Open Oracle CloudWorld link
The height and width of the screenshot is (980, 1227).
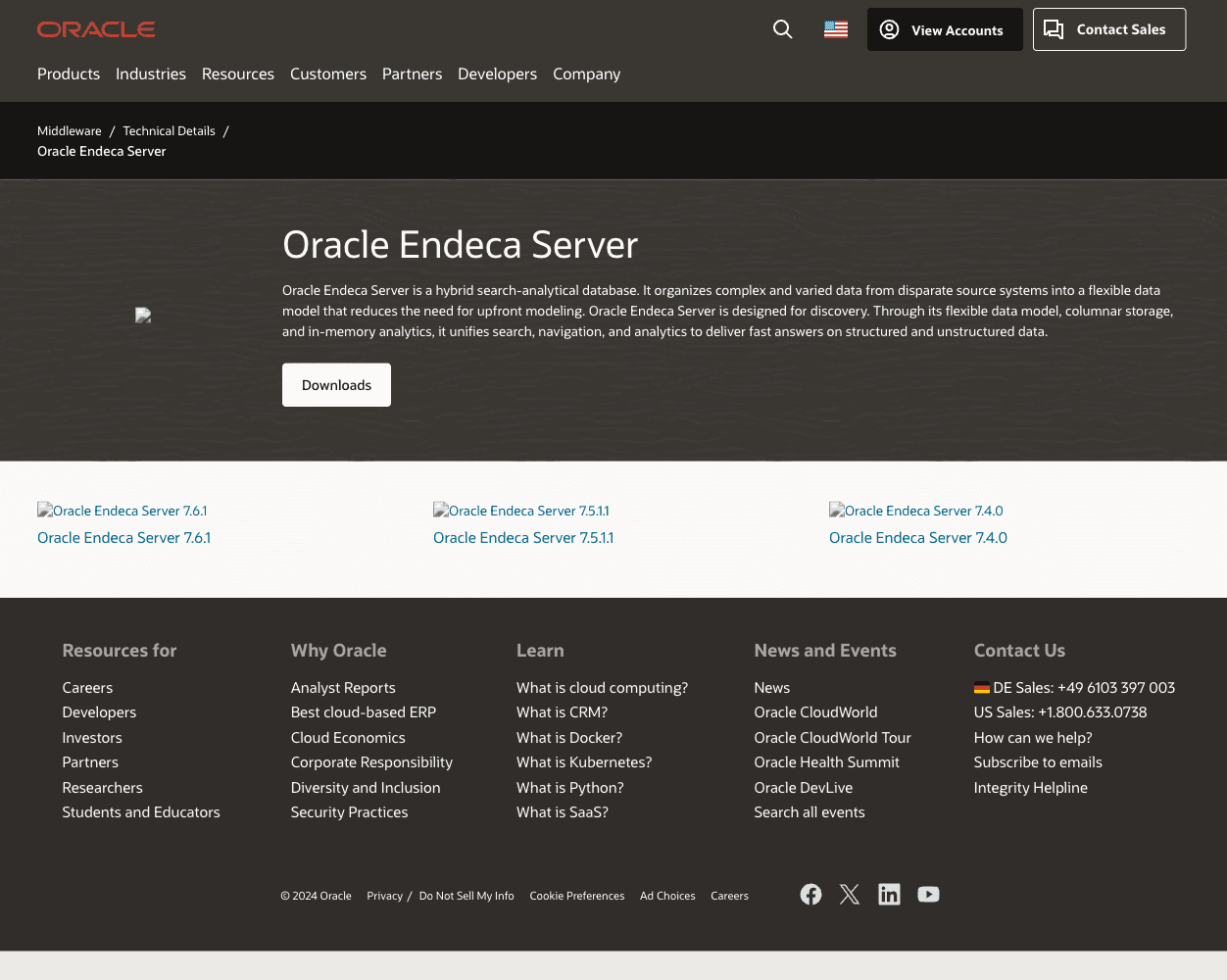(815, 711)
